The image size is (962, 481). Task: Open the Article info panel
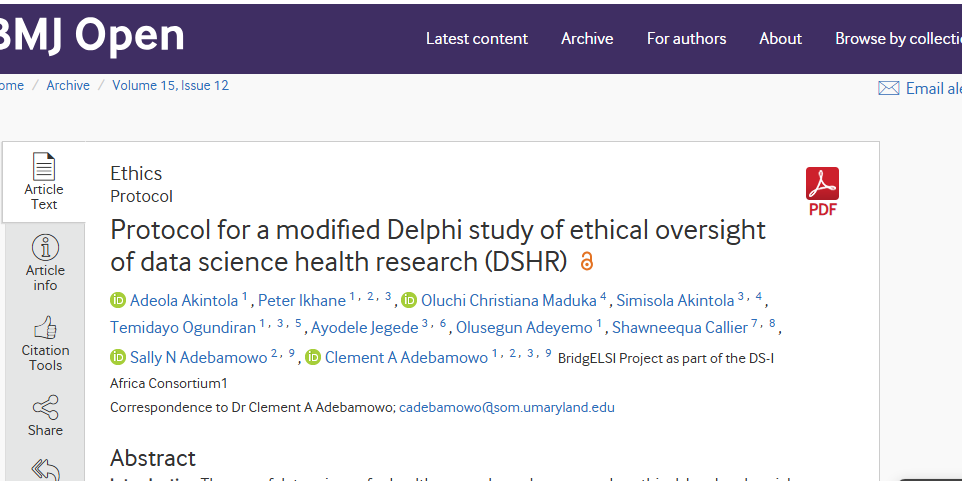[x=45, y=262]
